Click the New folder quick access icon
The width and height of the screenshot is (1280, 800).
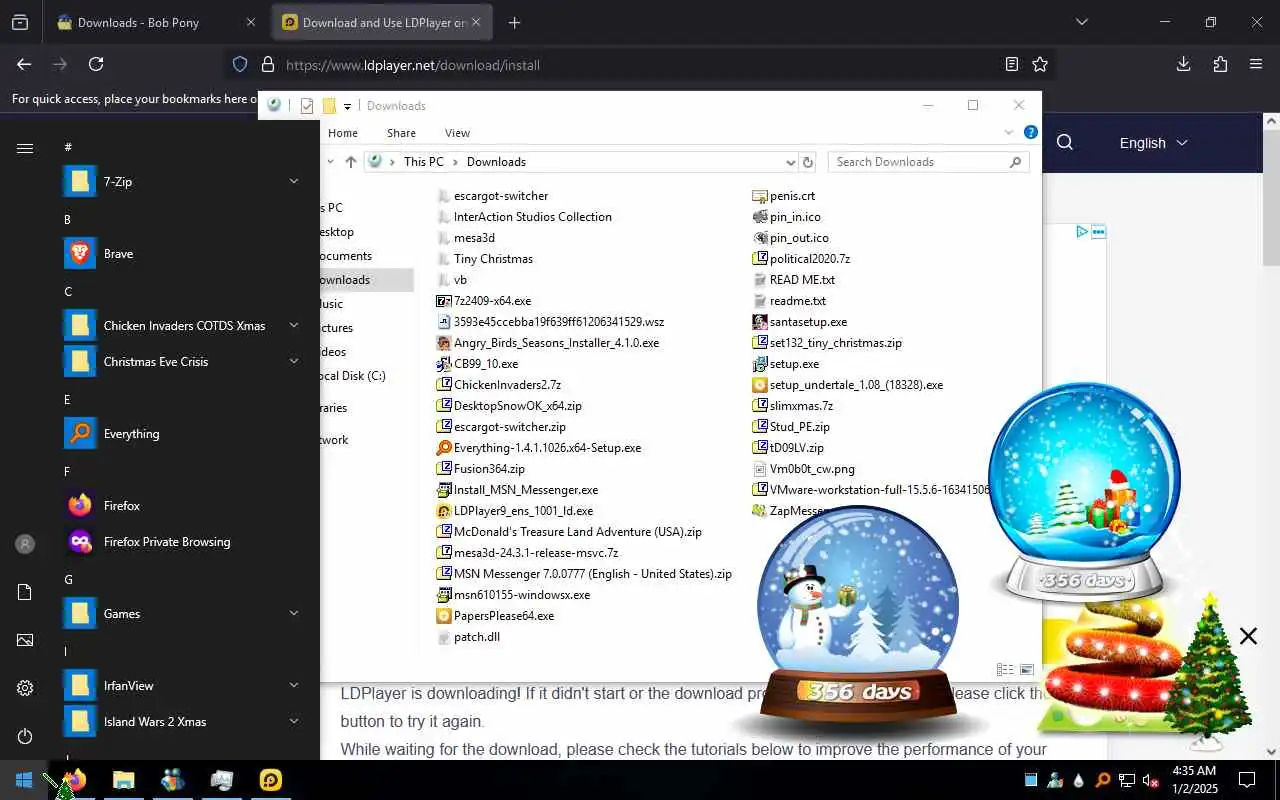click(x=329, y=106)
